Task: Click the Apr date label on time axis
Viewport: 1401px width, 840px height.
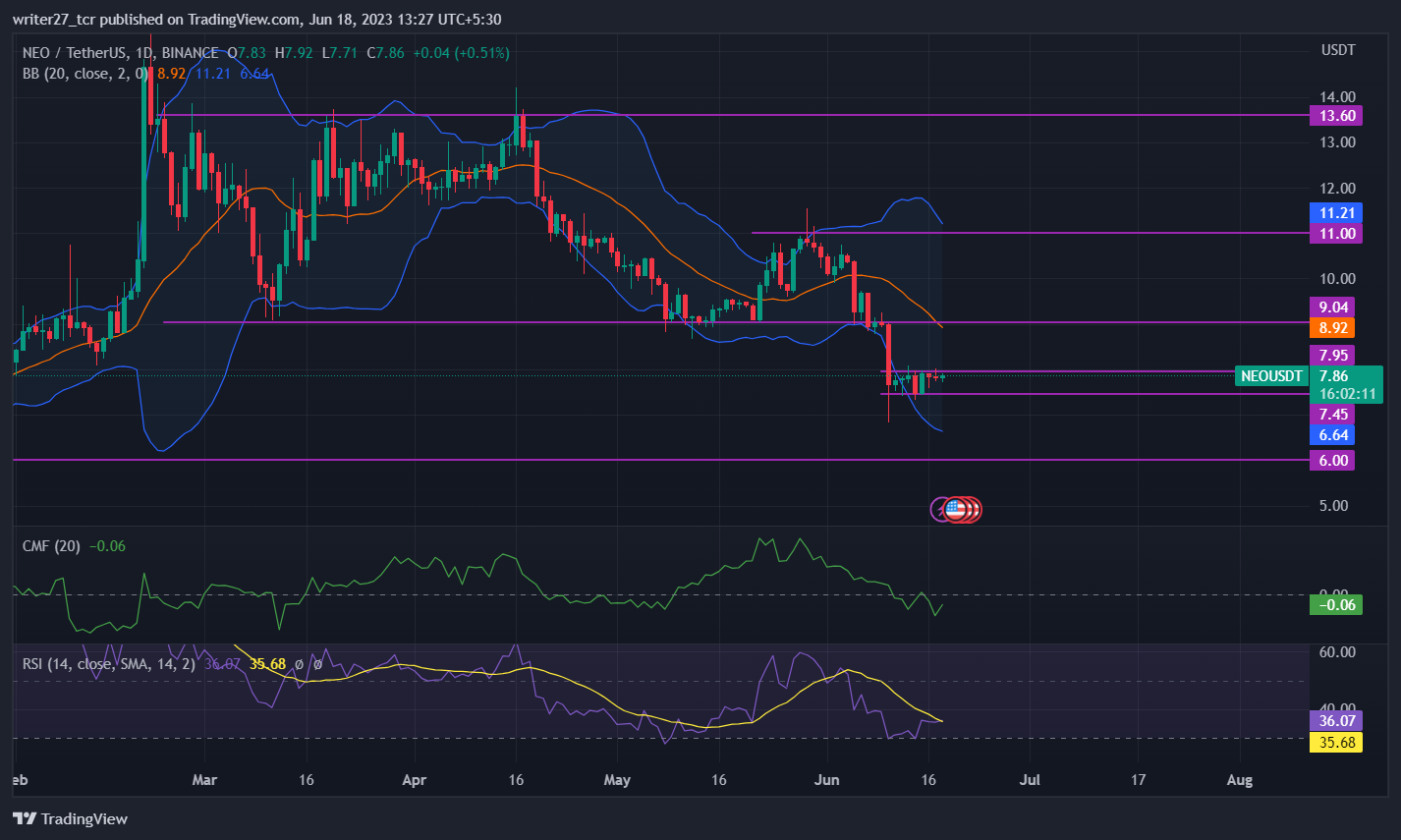Action: [x=415, y=780]
